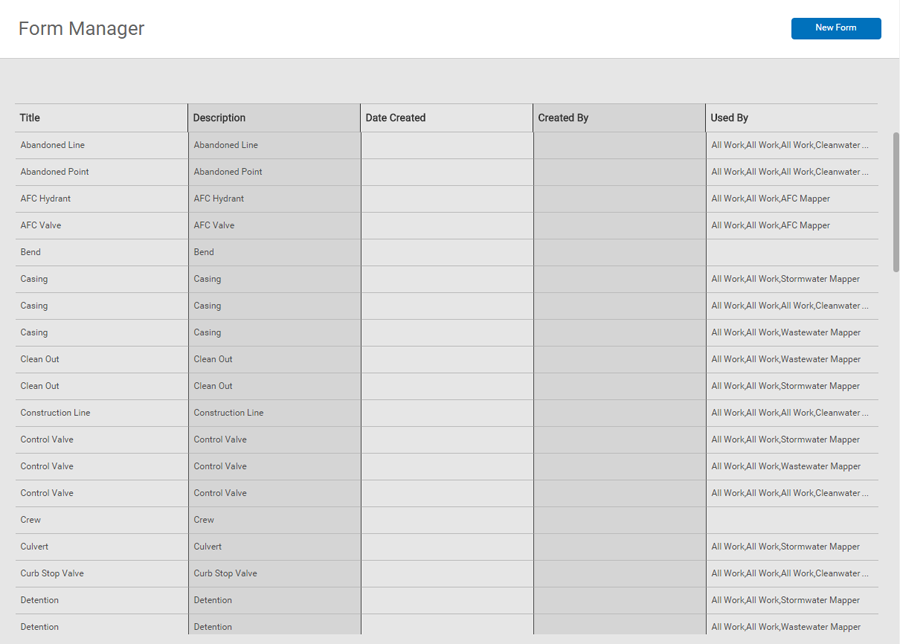
Task: Click Detention title in Wastewater Mapper row
Action: point(40,627)
